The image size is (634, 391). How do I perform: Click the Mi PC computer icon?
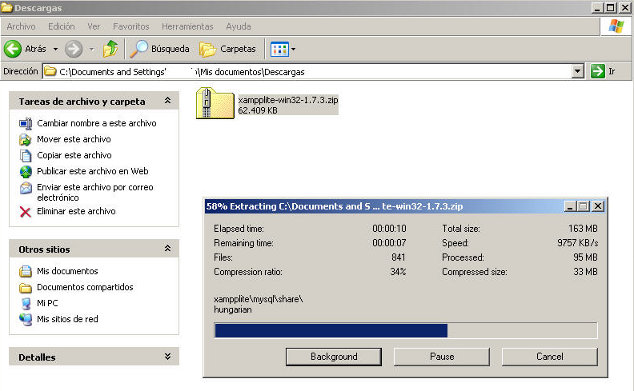[26, 303]
